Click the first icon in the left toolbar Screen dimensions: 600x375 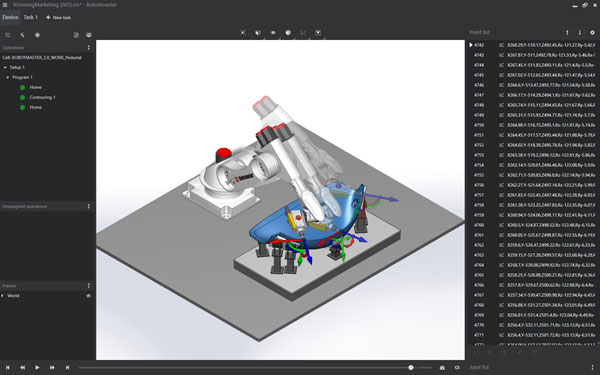[8, 35]
